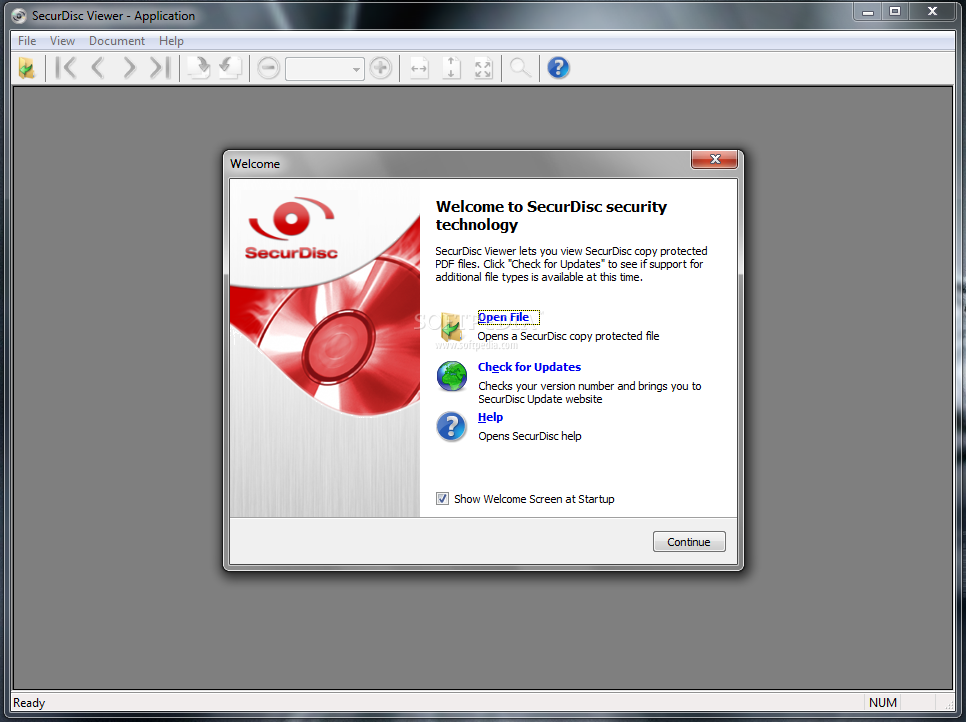Screen dimensions: 966x722
Task: Click 'Opens SecurDisc help' description text
Action: coord(530,436)
